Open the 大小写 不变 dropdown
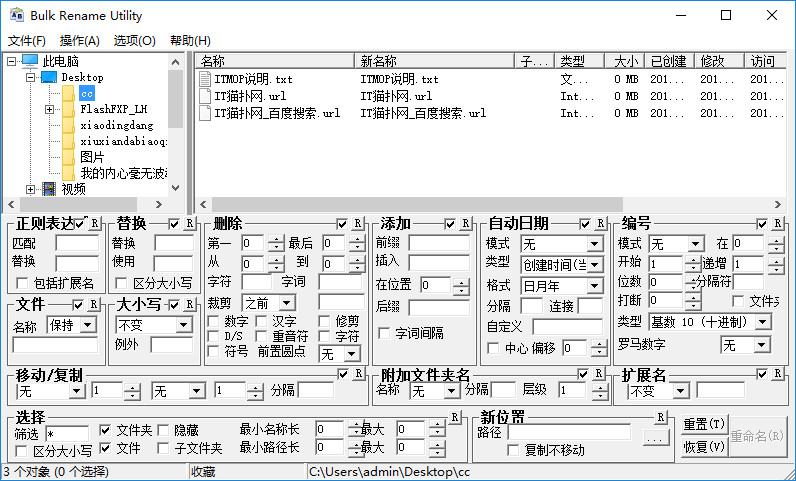The width and height of the screenshot is (796, 481). coord(183,325)
